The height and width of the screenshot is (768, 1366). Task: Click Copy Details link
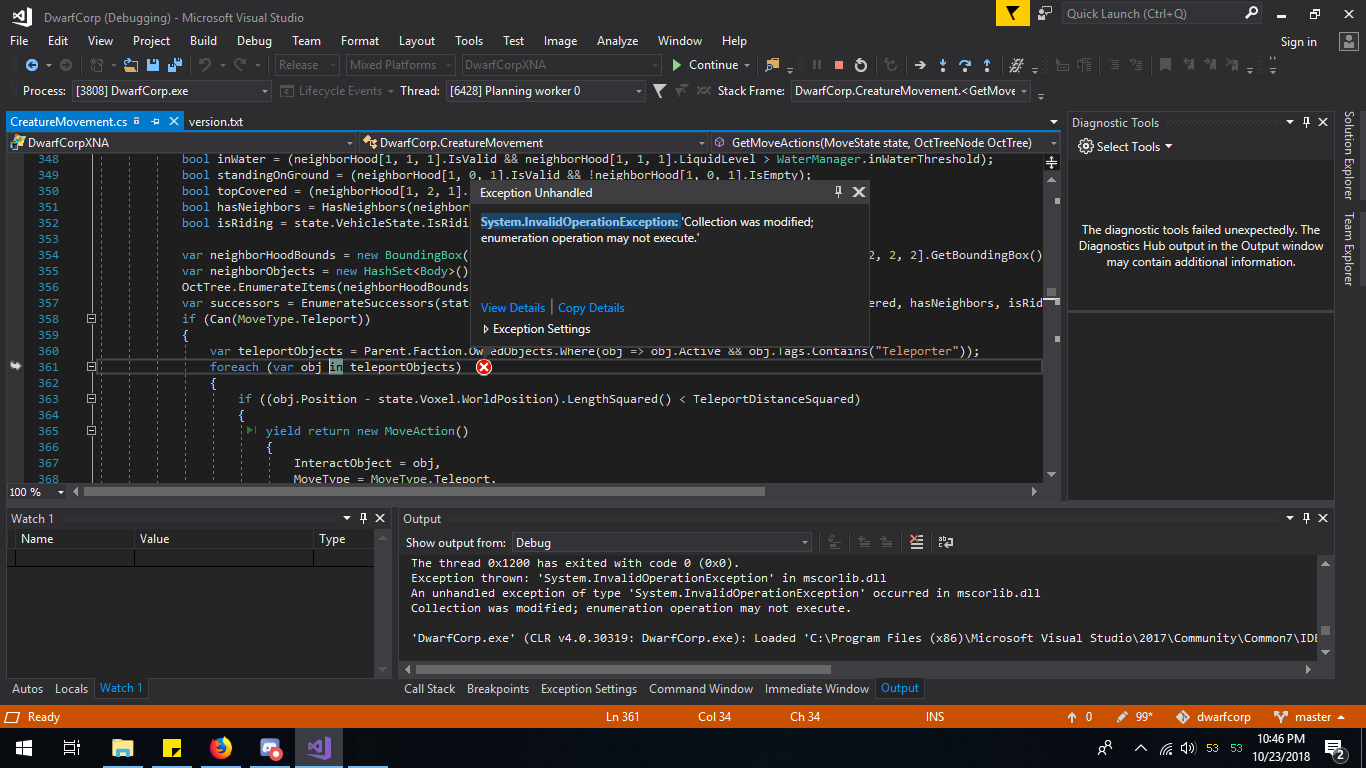coord(591,308)
